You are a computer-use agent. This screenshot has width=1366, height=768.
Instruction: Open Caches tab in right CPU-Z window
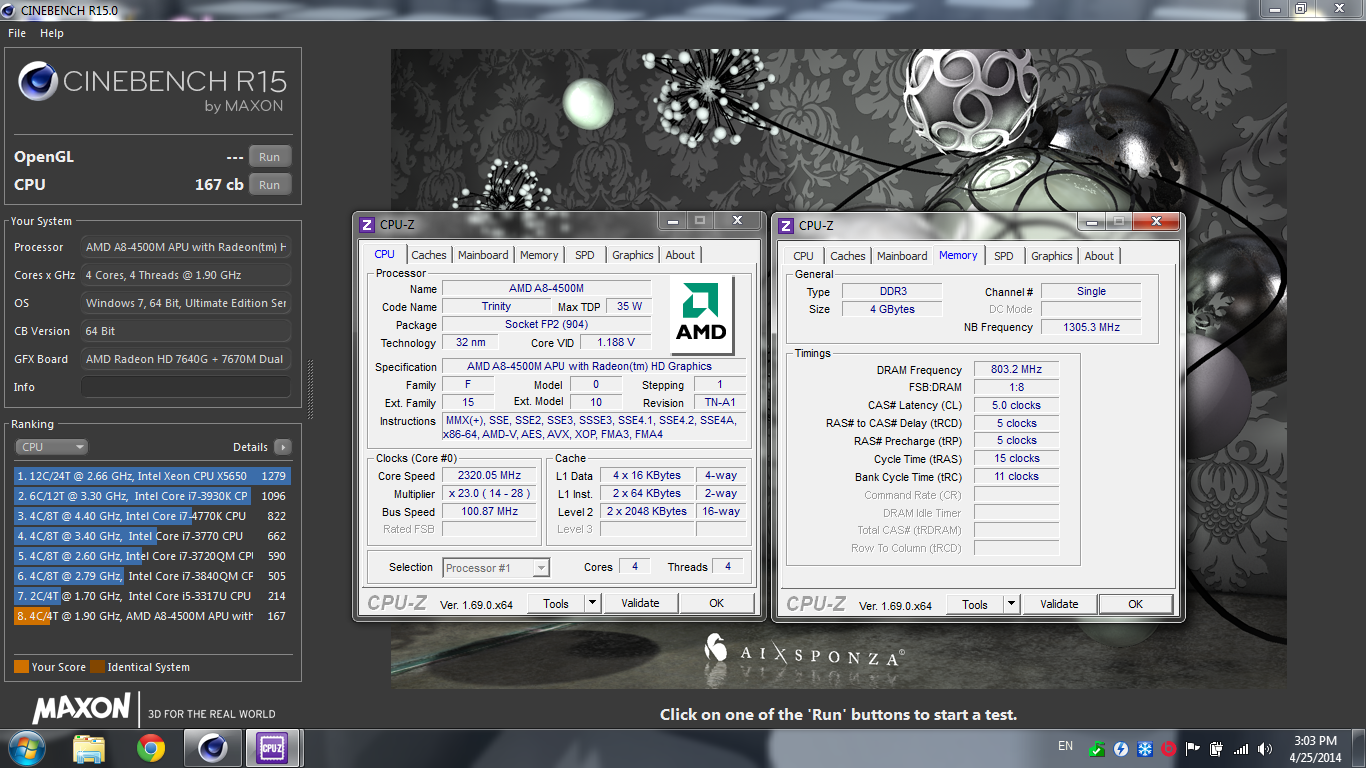(x=848, y=256)
